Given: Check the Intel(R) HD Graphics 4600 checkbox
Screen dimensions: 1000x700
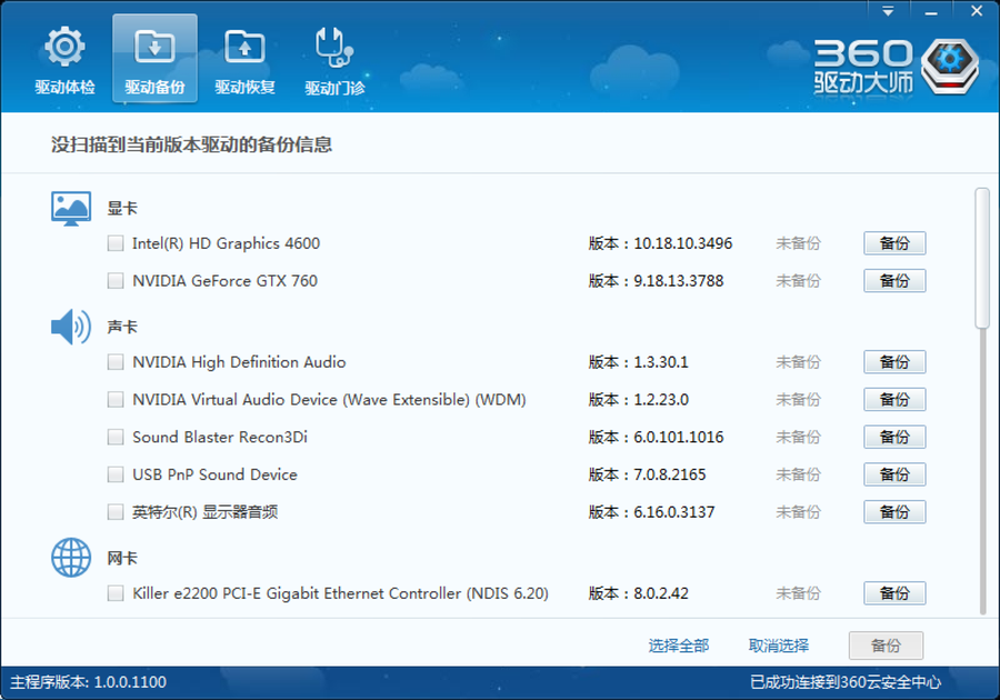Looking at the screenshot, I should pyautogui.click(x=115, y=243).
